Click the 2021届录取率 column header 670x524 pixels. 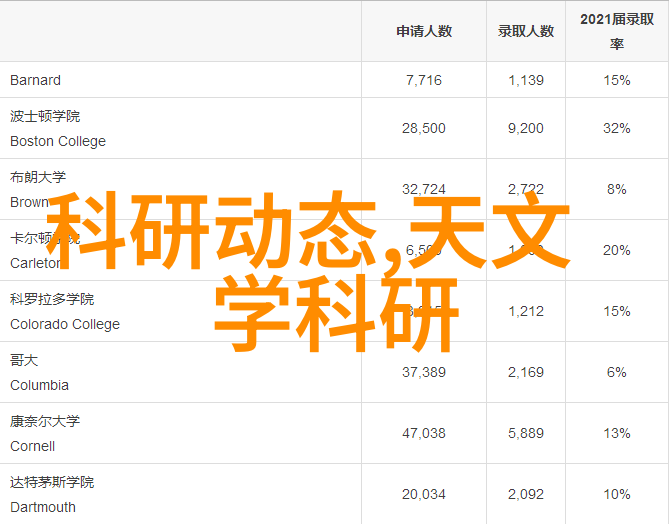617,31
